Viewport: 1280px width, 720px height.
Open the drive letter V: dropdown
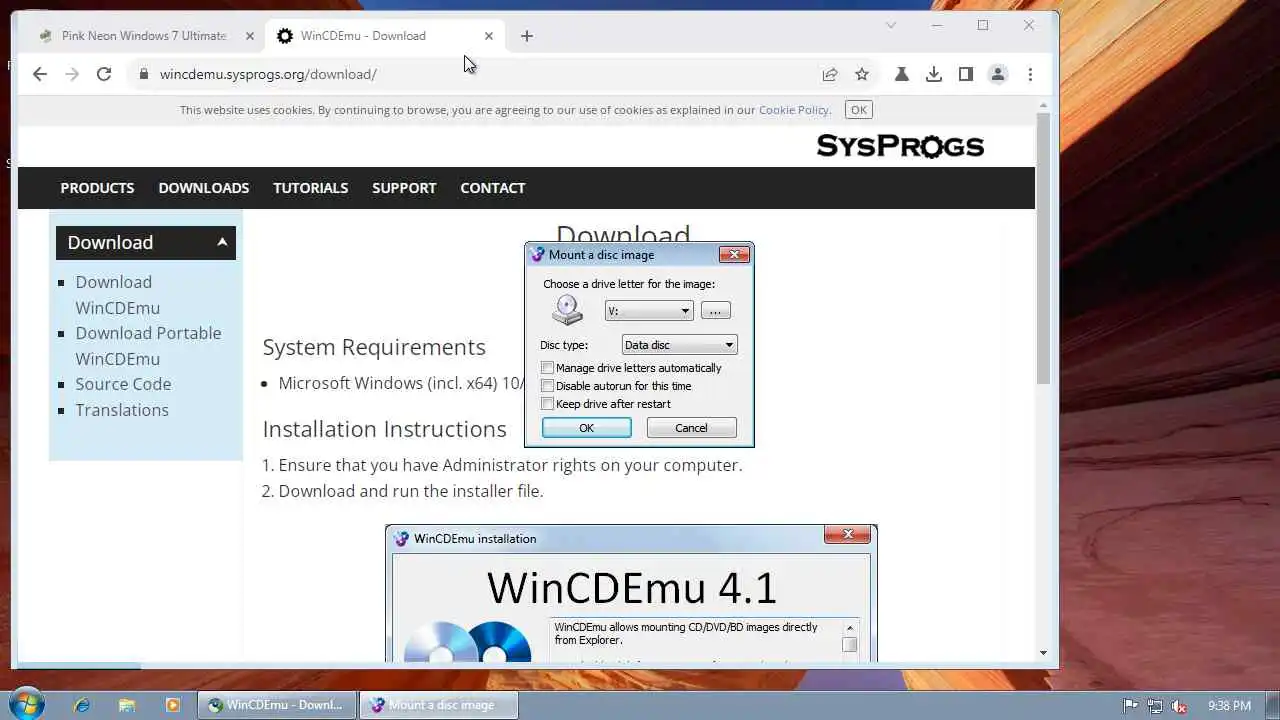649,311
